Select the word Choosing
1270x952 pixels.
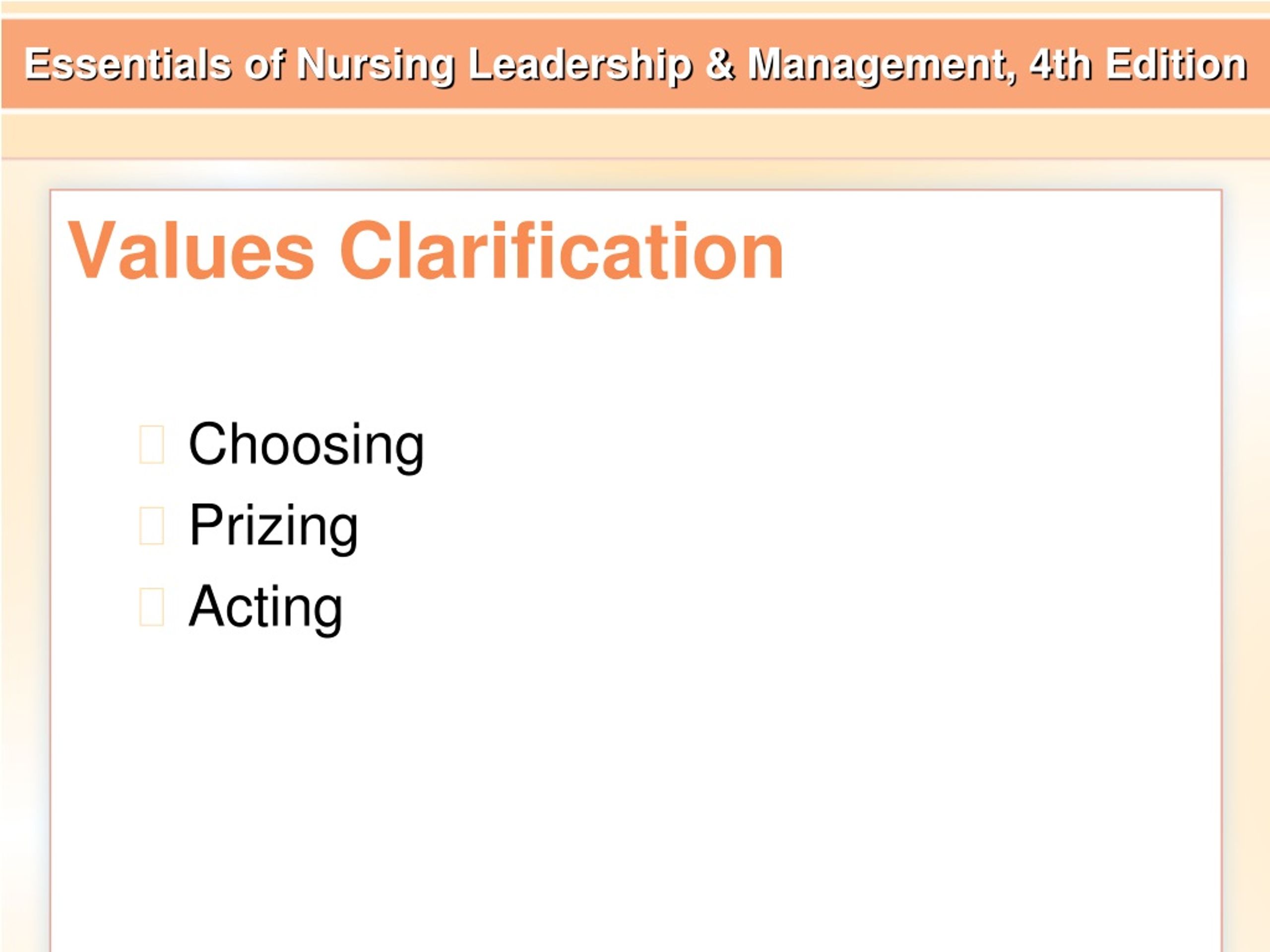(x=307, y=446)
